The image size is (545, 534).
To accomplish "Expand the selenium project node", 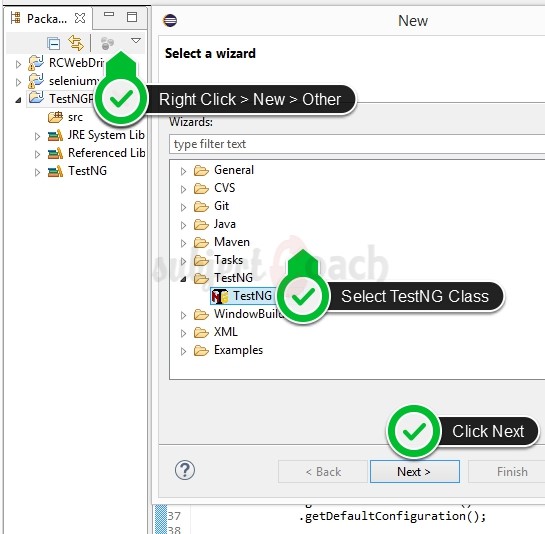I will [18, 82].
